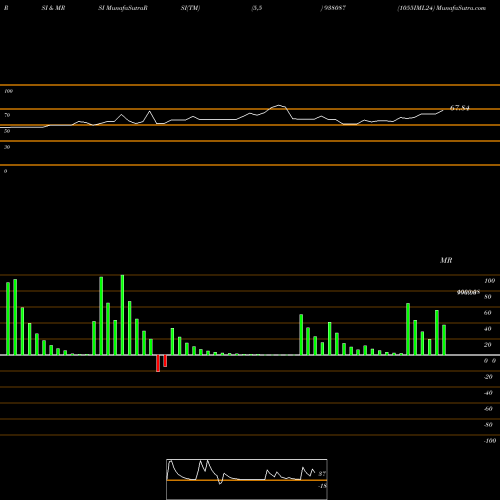
Task: Select the RSI axis label 50
Action: [x=7, y=131]
